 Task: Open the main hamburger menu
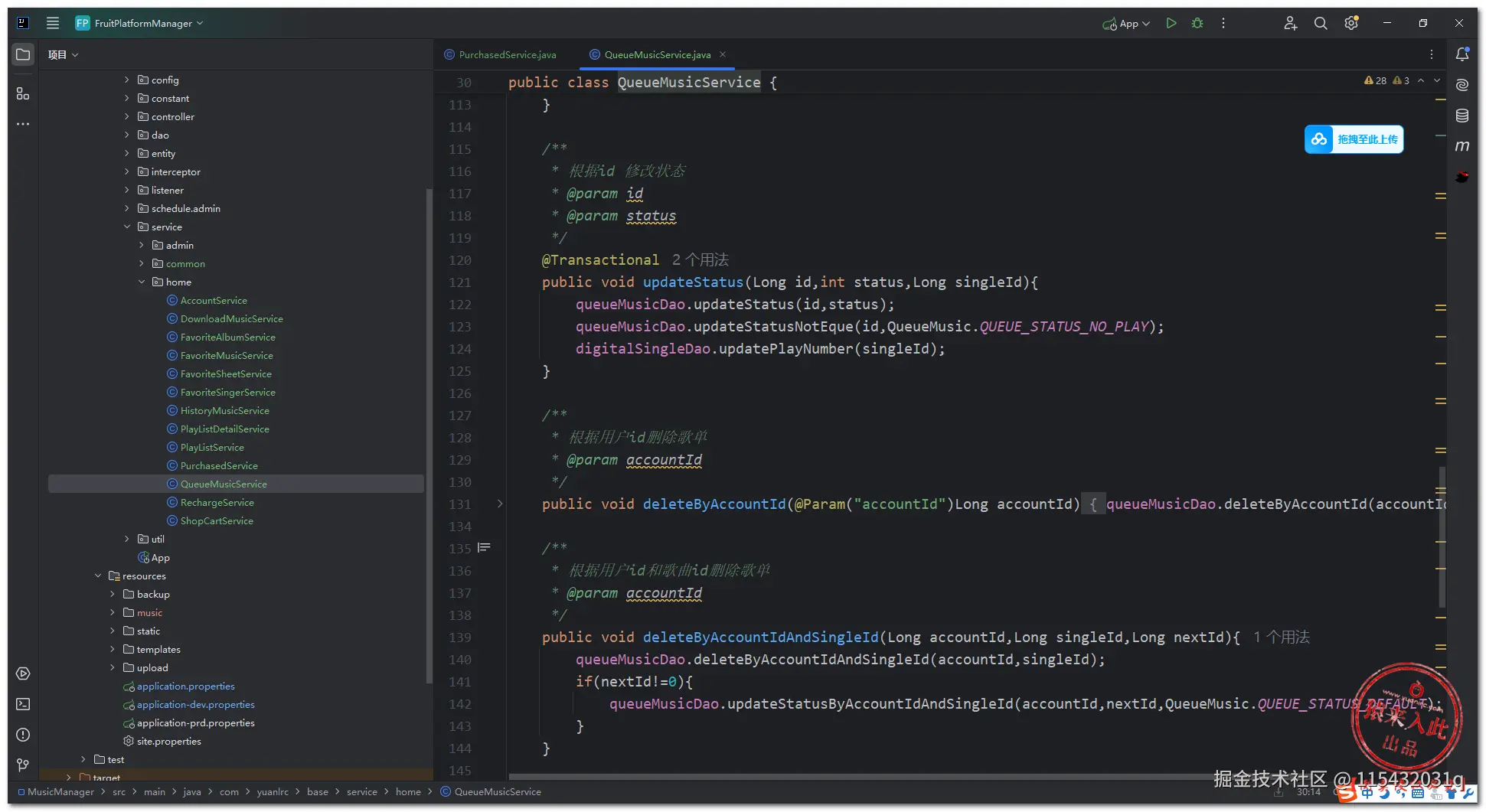(x=53, y=23)
